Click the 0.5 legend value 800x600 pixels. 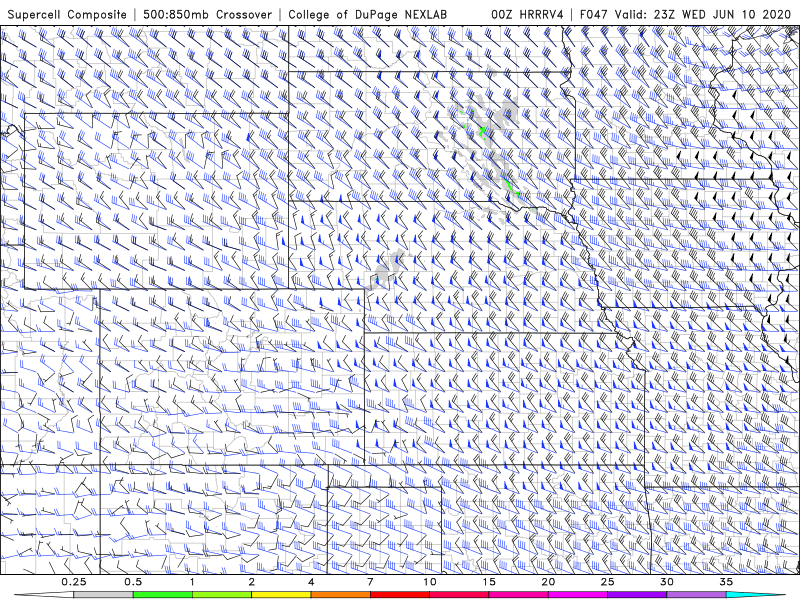[133, 582]
